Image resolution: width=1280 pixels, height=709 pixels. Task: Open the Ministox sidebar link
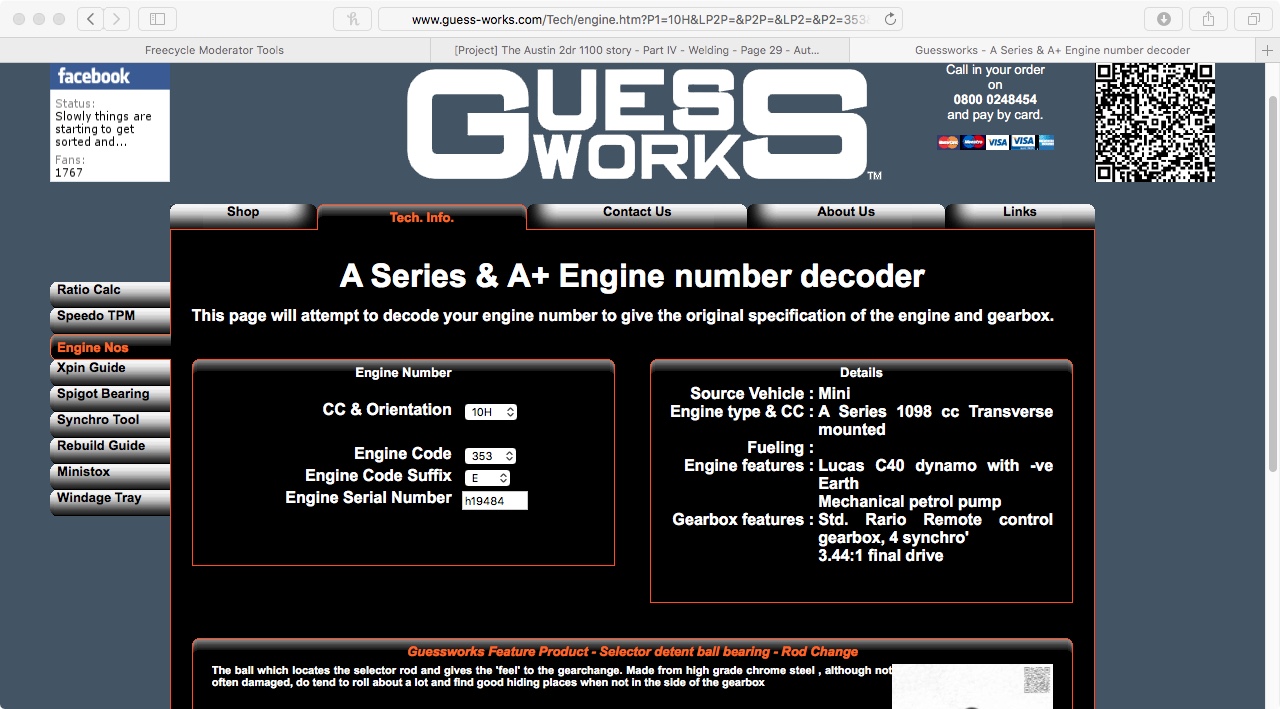(110, 476)
